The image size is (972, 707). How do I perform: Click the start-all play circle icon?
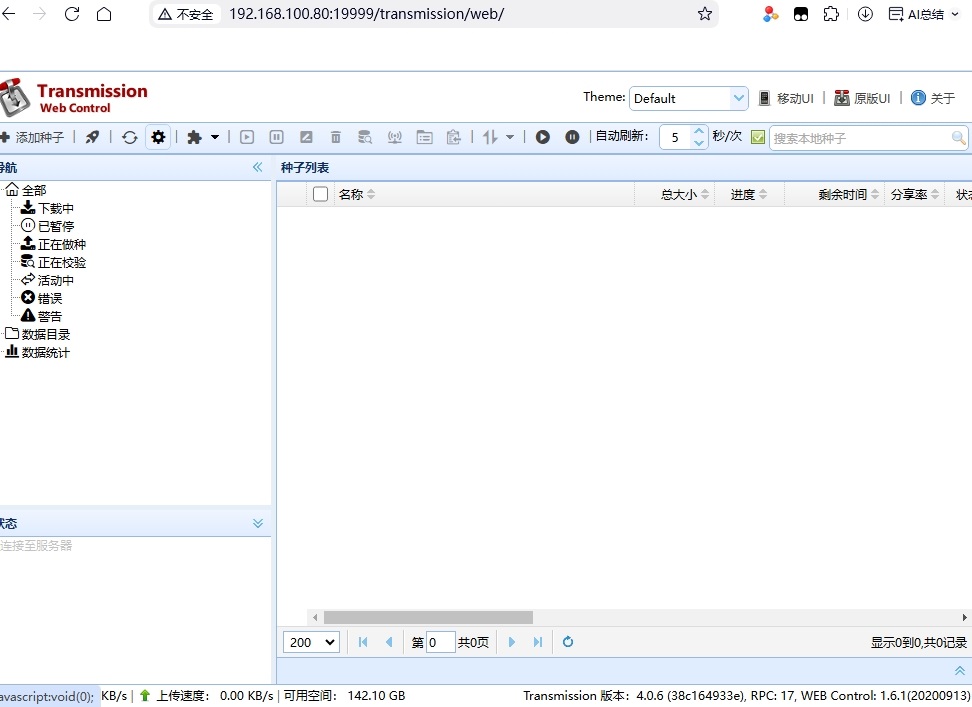point(542,137)
